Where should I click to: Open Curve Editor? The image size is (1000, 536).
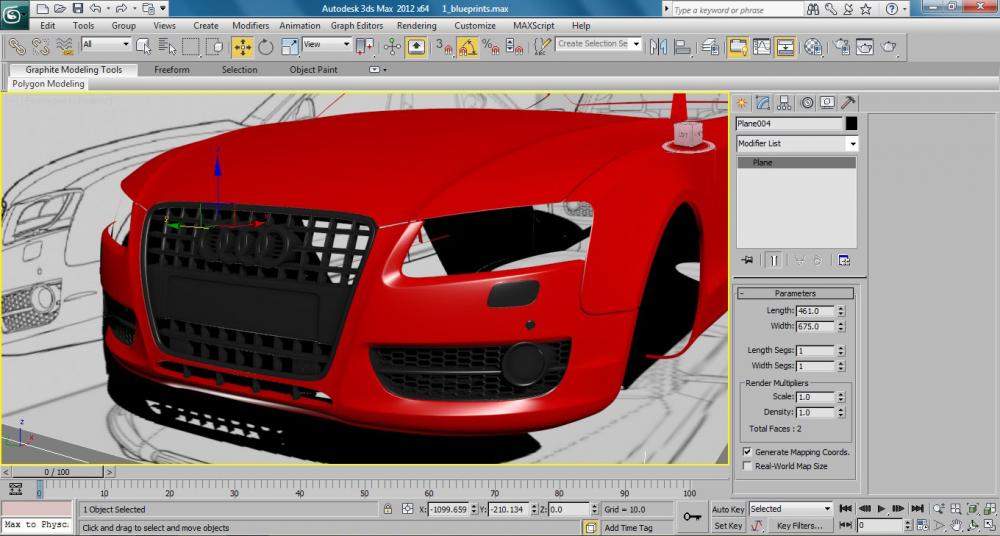761,46
